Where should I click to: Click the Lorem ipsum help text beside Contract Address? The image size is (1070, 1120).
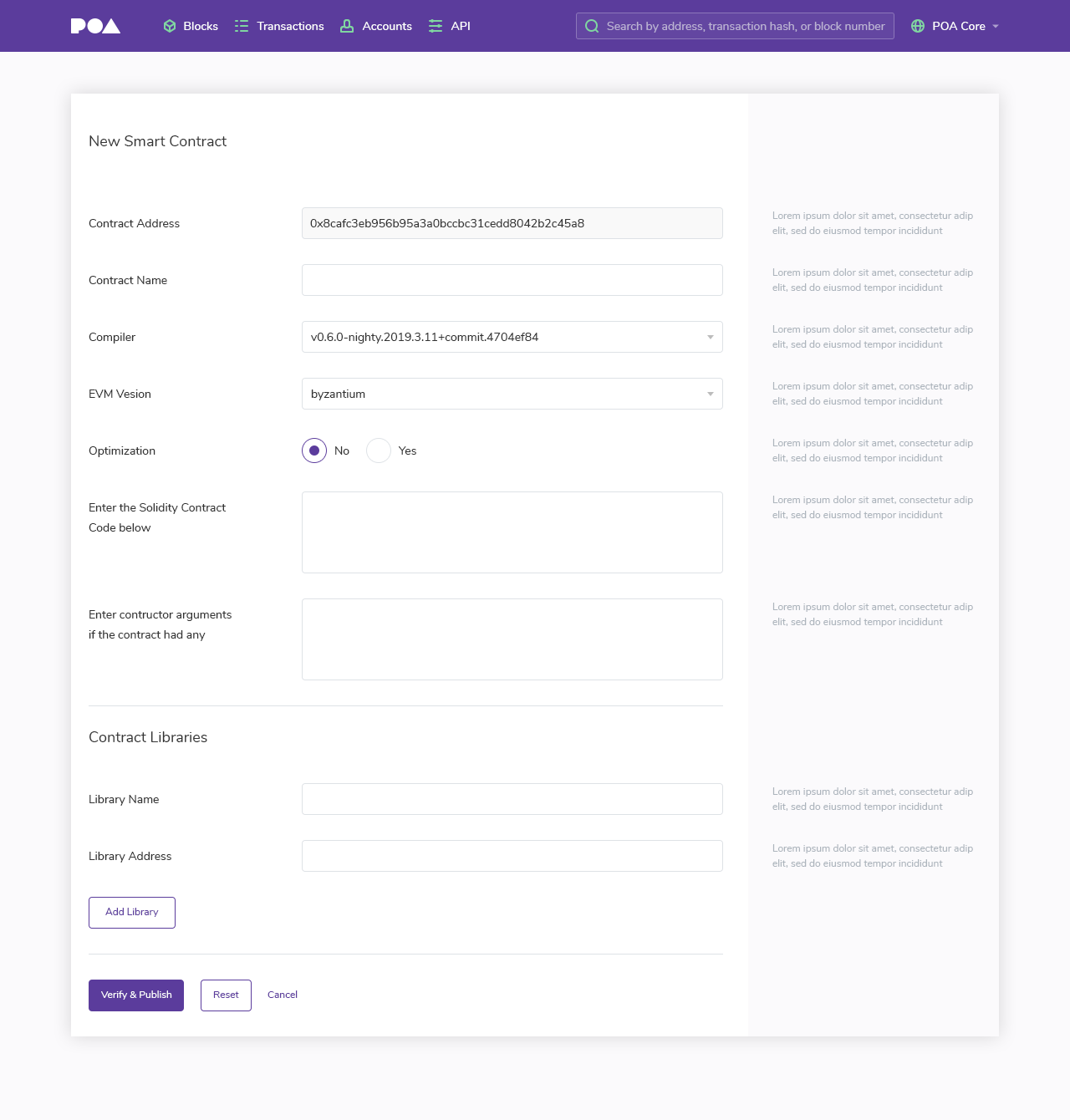[x=873, y=223]
